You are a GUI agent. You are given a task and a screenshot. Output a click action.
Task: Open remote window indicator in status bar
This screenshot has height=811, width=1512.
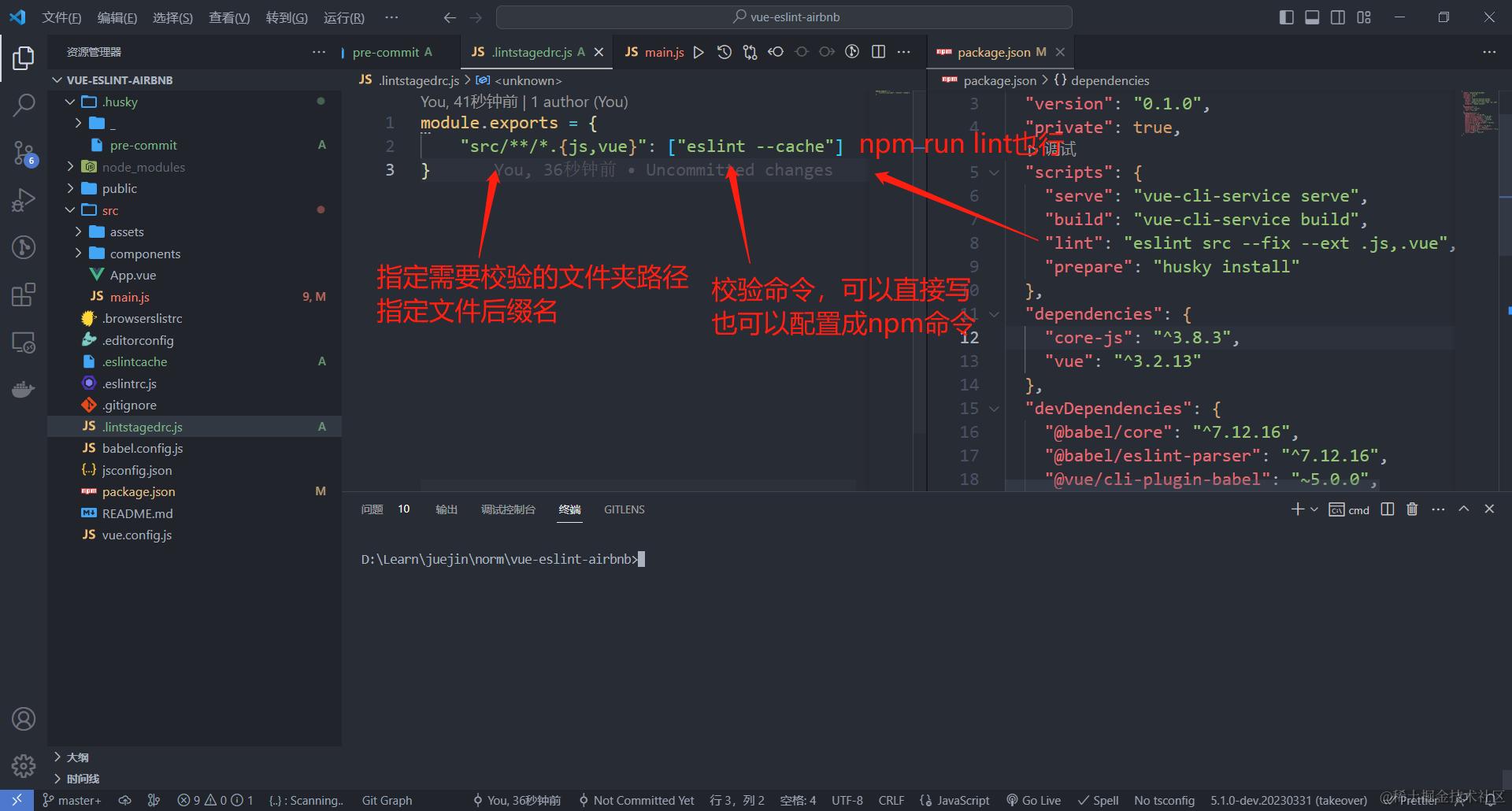coord(17,800)
